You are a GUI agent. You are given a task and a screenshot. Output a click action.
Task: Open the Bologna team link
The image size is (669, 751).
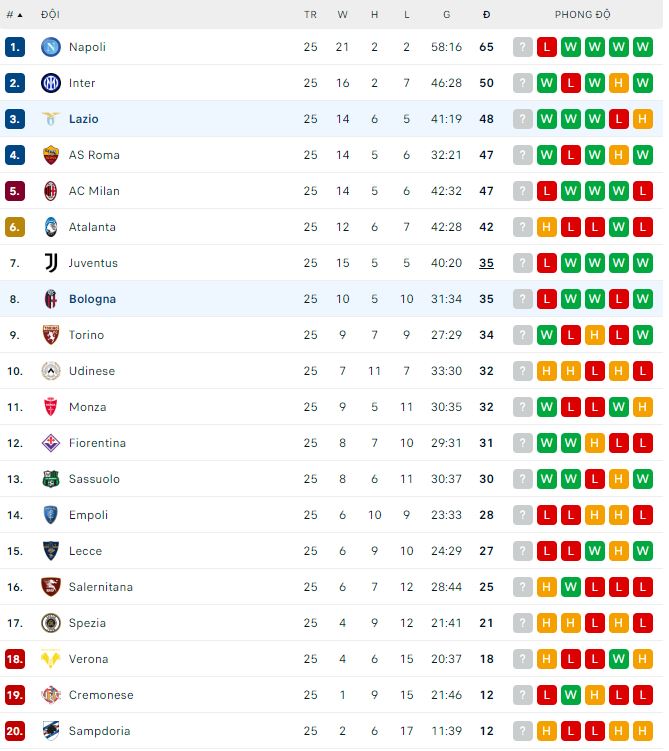(x=92, y=299)
